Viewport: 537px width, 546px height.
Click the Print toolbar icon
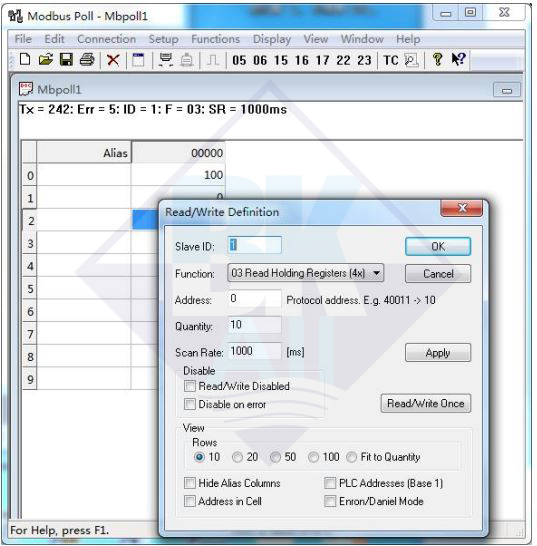87,60
